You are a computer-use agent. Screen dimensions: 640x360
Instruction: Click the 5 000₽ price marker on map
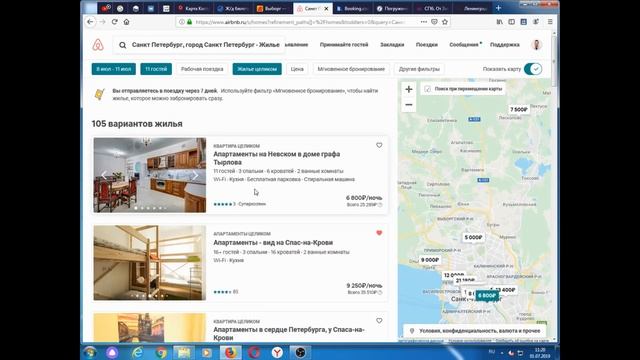coord(473,238)
